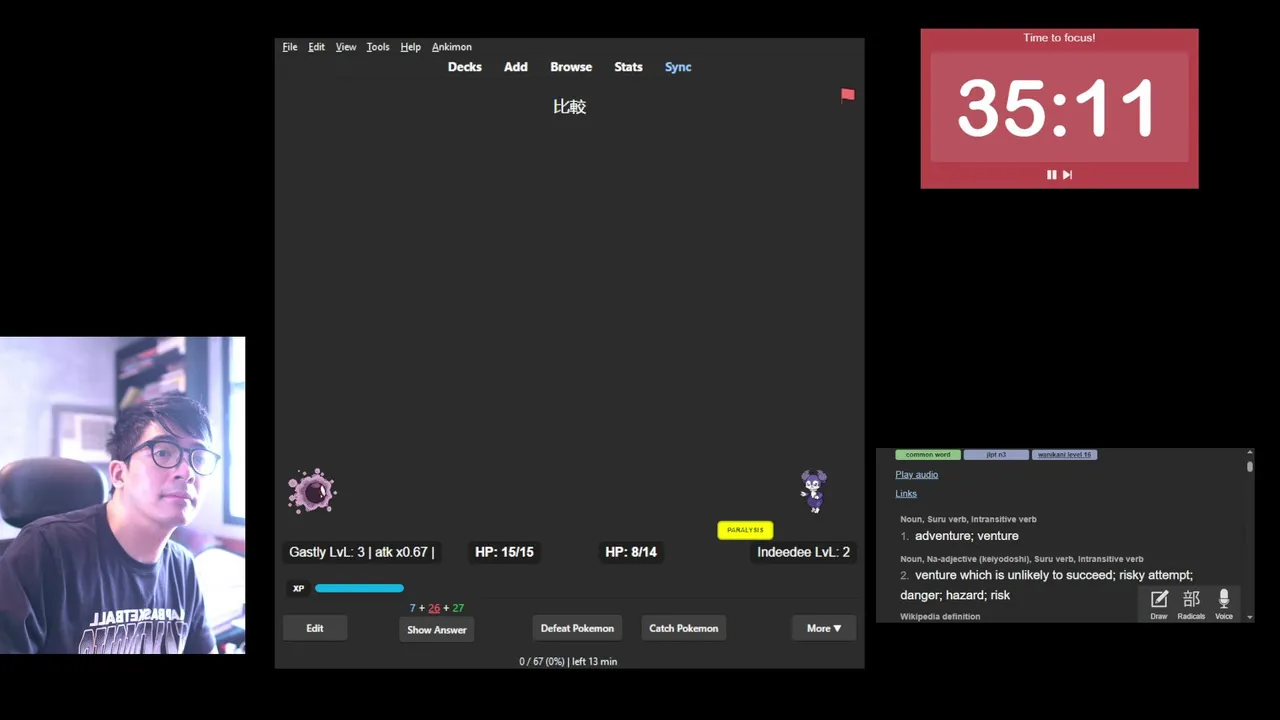This screenshot has height=720, width=1280.
Task: Click Defeat Pokemon button
Action: point(577,628)
